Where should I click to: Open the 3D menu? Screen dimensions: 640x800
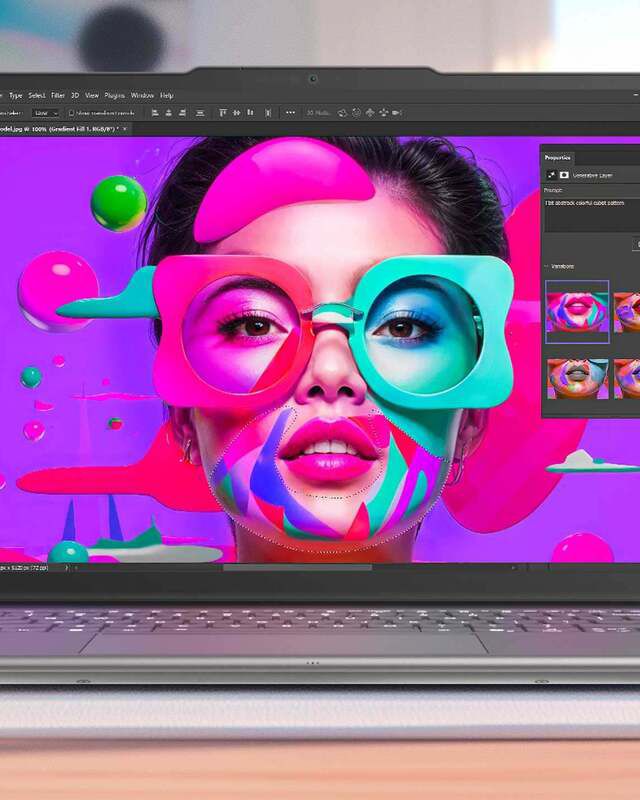(75, 95)
